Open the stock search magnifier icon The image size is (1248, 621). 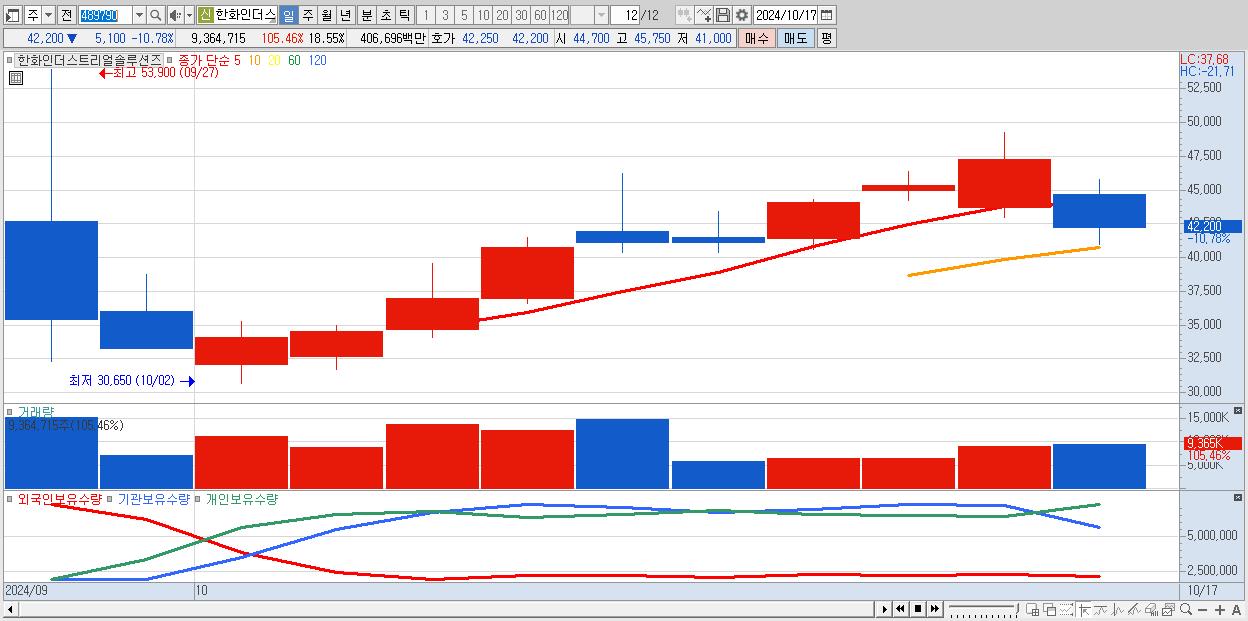(x=156, y=15)
